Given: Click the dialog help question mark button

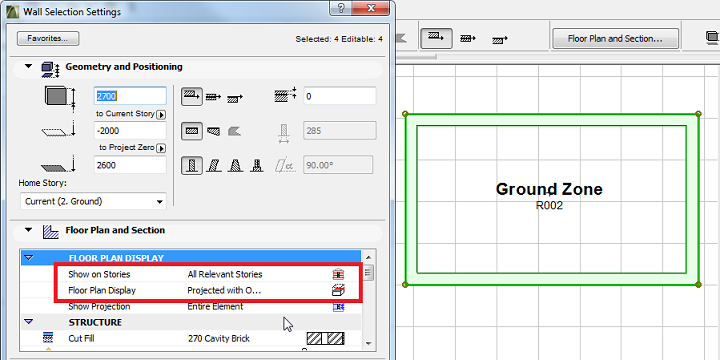Looking at the screenshot, I should tap(341, 7).
